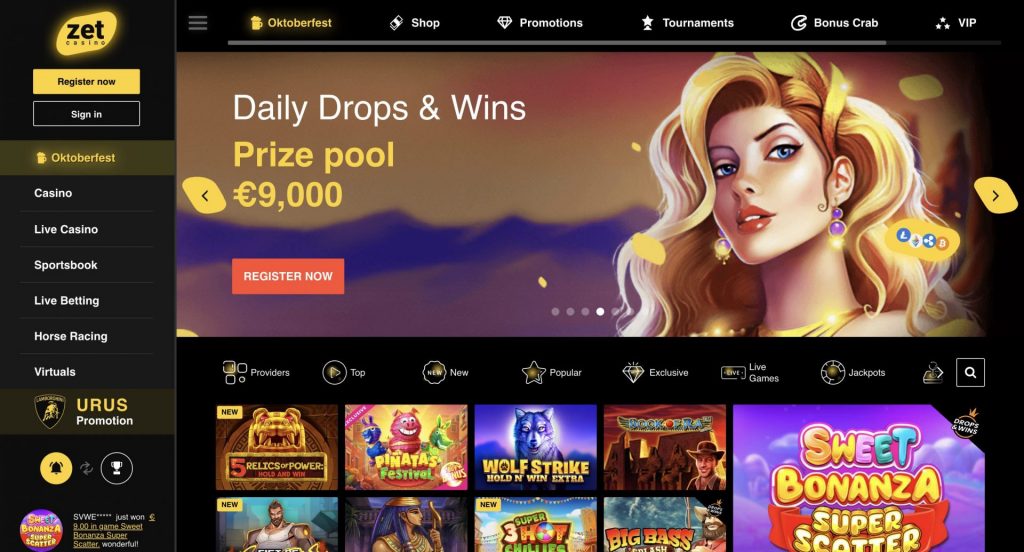
Task: Open the trophy icon in sidebar
Action: [117, 468]
